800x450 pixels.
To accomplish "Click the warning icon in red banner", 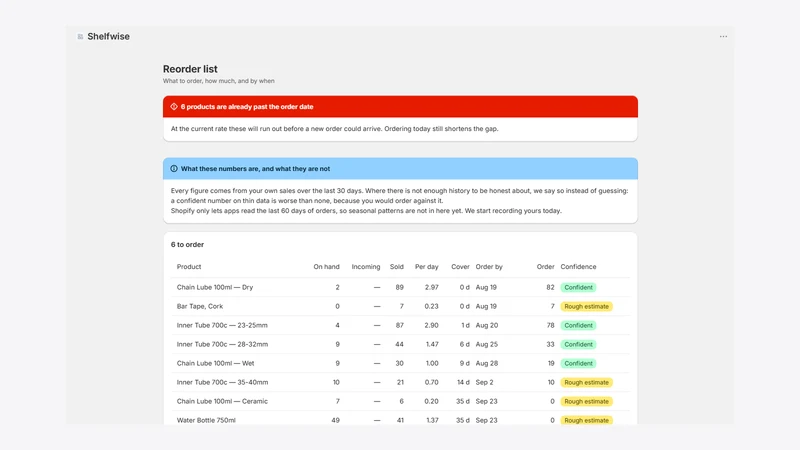I will pos(174,107).
